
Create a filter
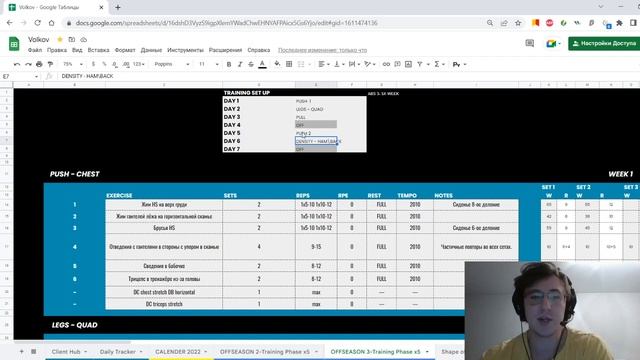coord(420,64)
